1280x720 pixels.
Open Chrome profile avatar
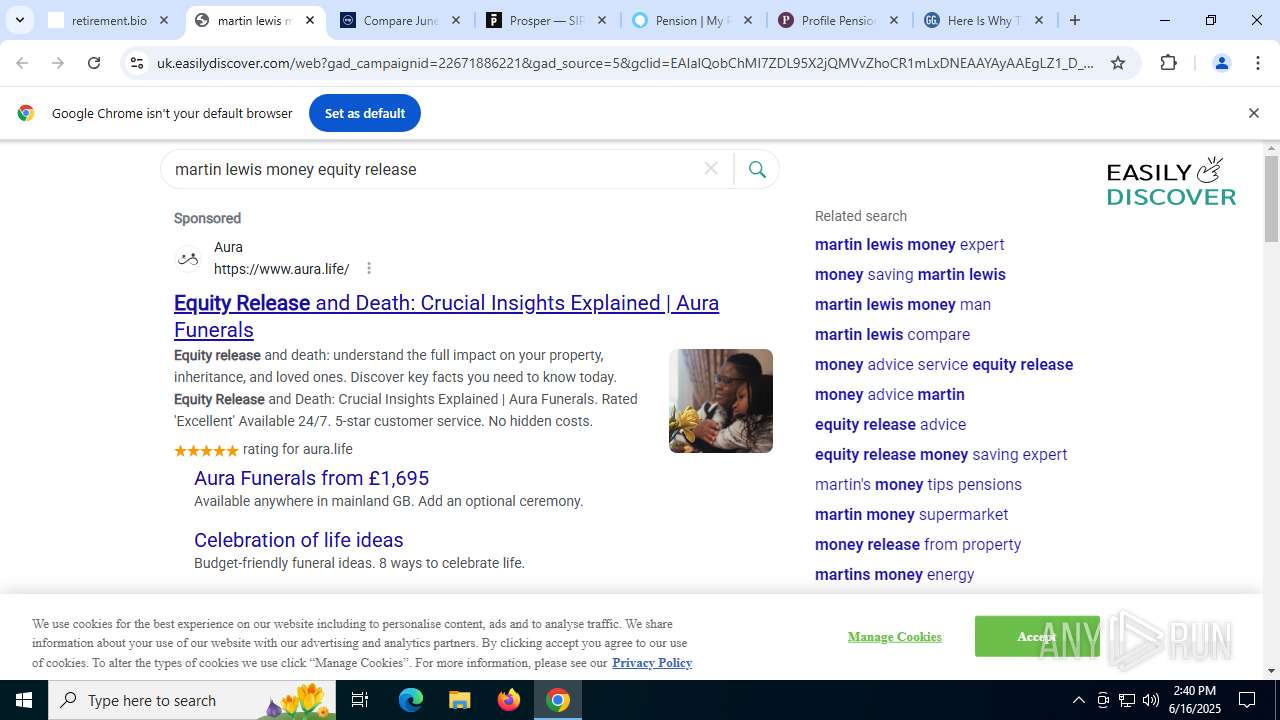tap(1221, 63)
